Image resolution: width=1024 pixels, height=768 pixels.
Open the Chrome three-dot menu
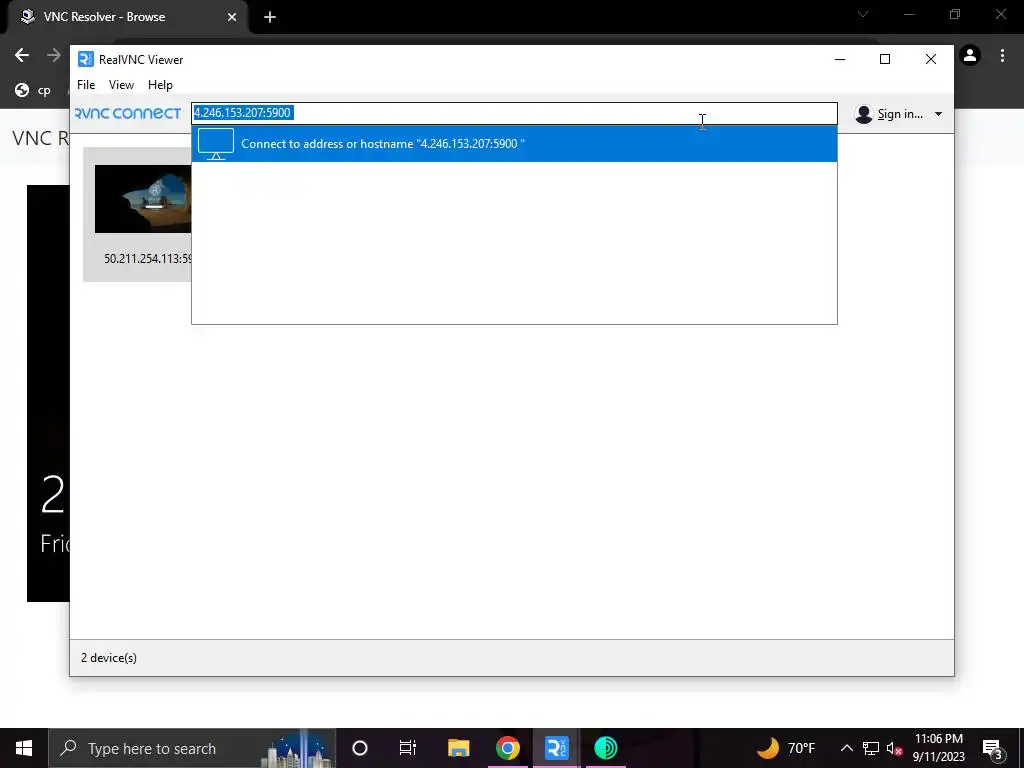(x=1002, y=56)
